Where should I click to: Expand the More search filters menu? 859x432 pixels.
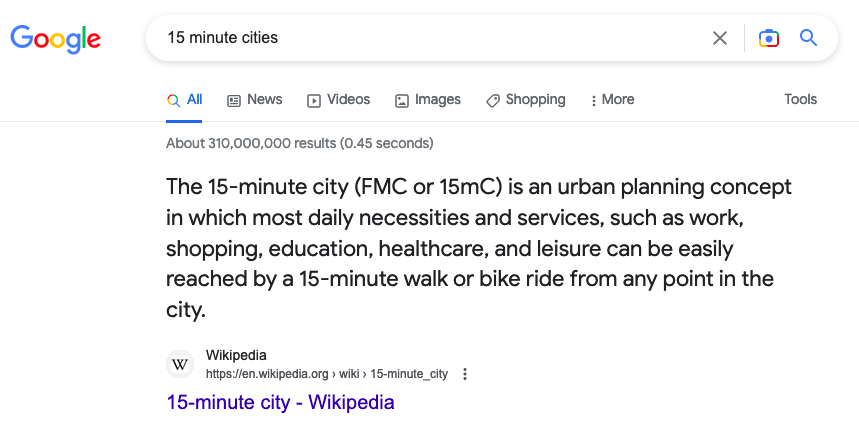[612, 100]
